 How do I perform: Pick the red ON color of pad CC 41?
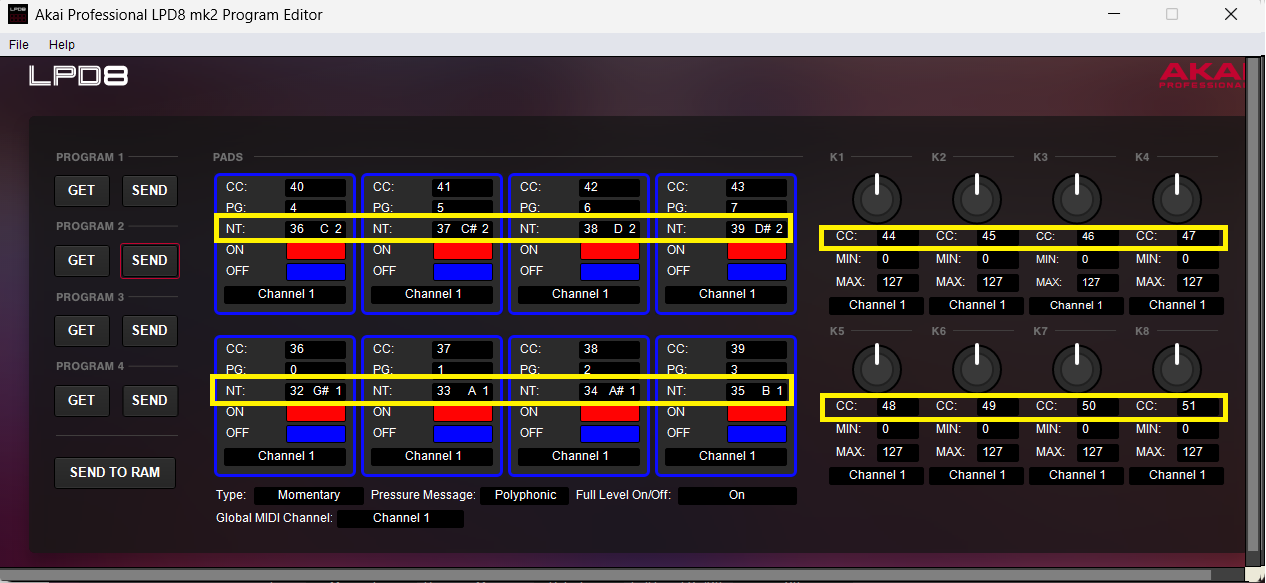[x=463, y=251]
